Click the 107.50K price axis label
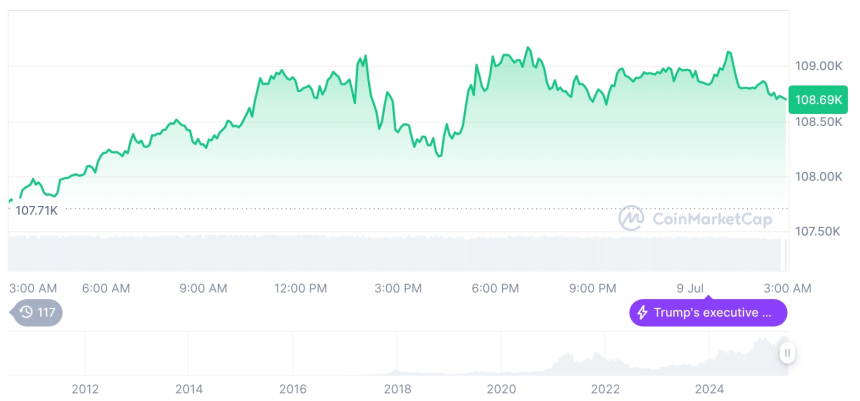The image size is (860, 401). pos(819,231)
